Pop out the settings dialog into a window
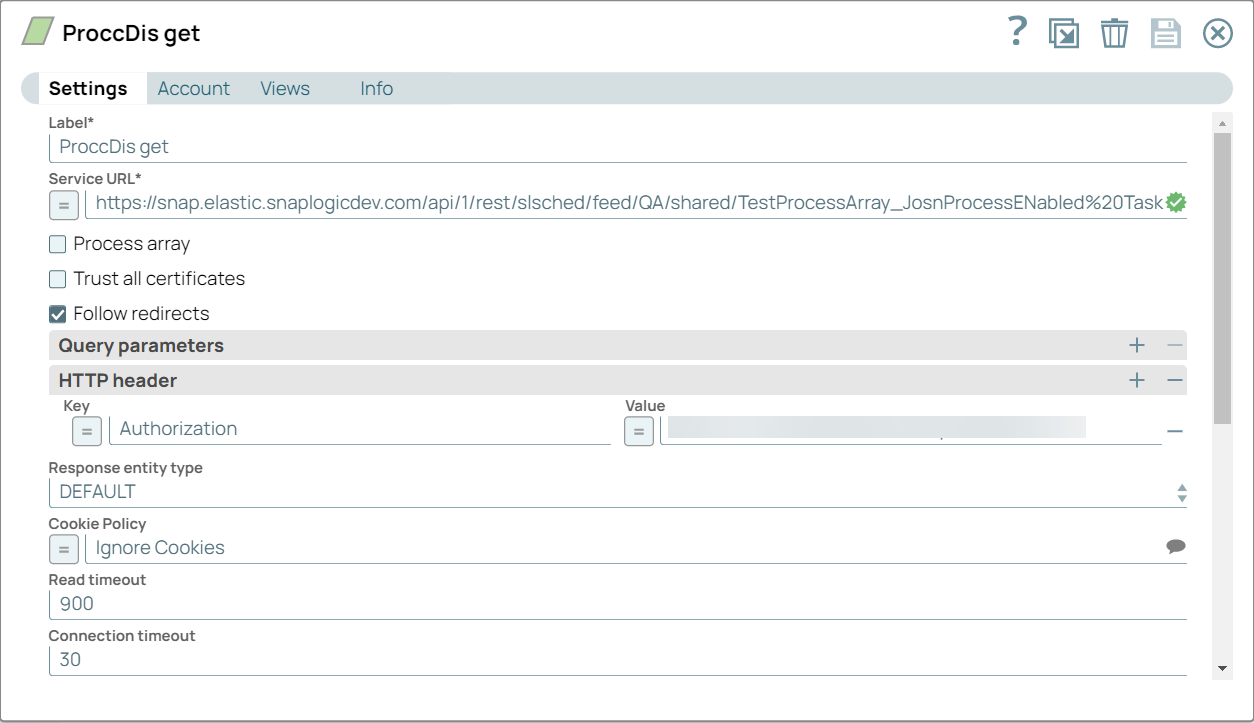This screenshot has width=1254, height=723. click(1064, 32)
